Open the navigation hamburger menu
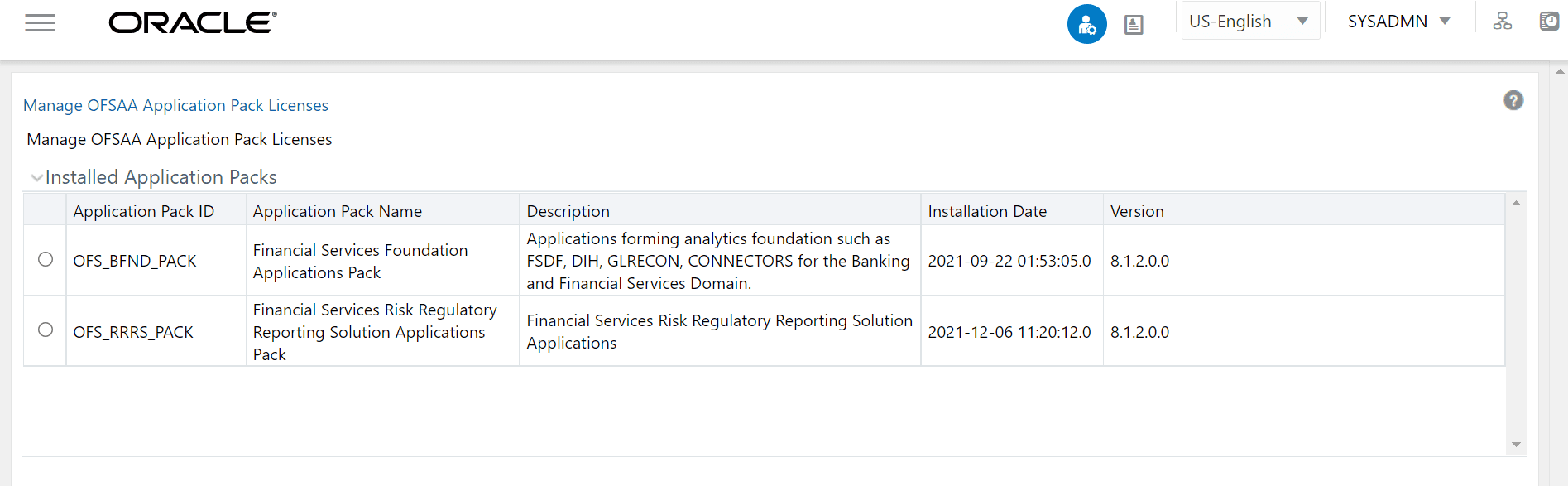The image size is (1568, 486). pyautogui.click(x=39, y=22)
